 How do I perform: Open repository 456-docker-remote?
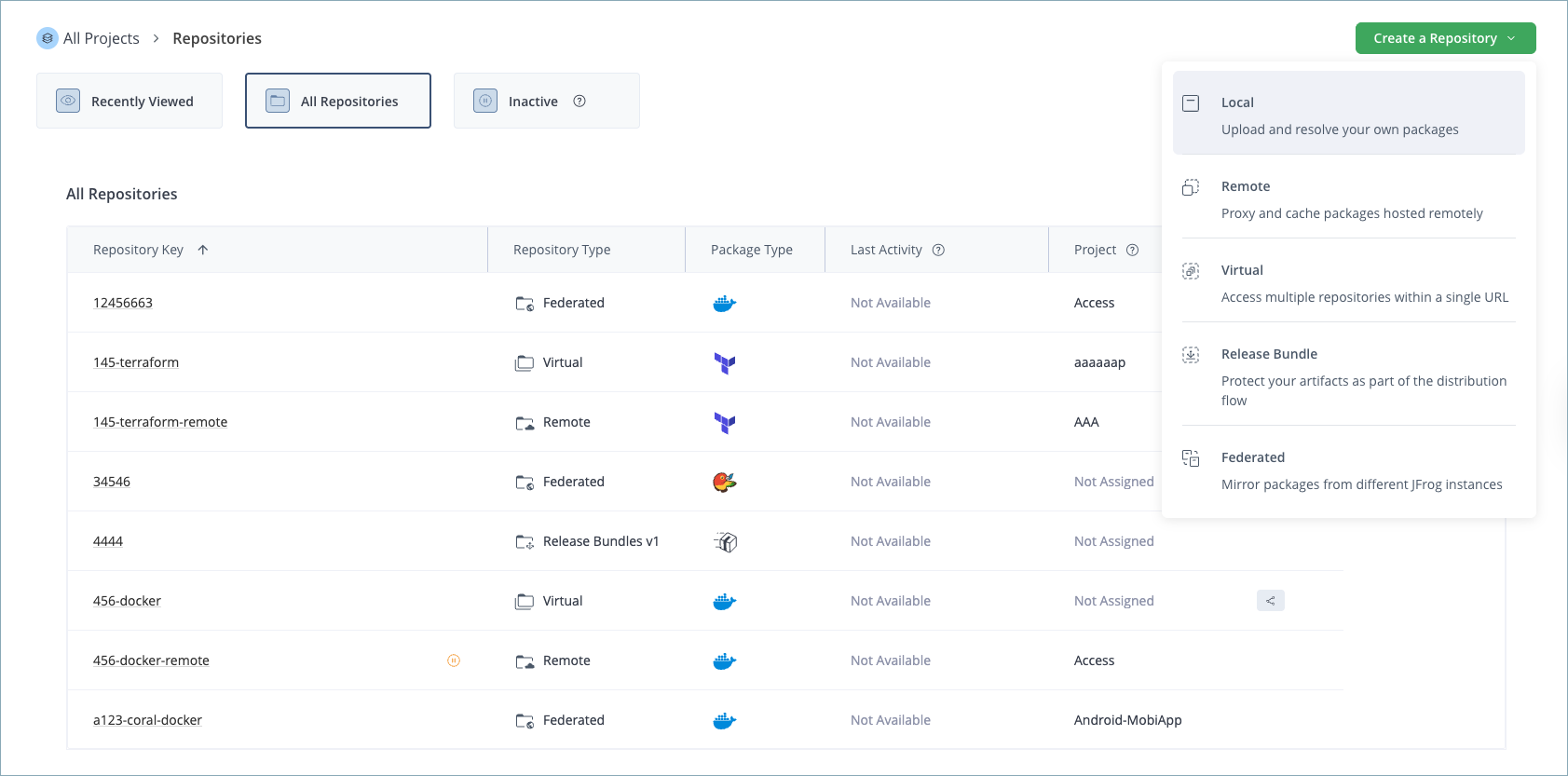pos(151,660)
